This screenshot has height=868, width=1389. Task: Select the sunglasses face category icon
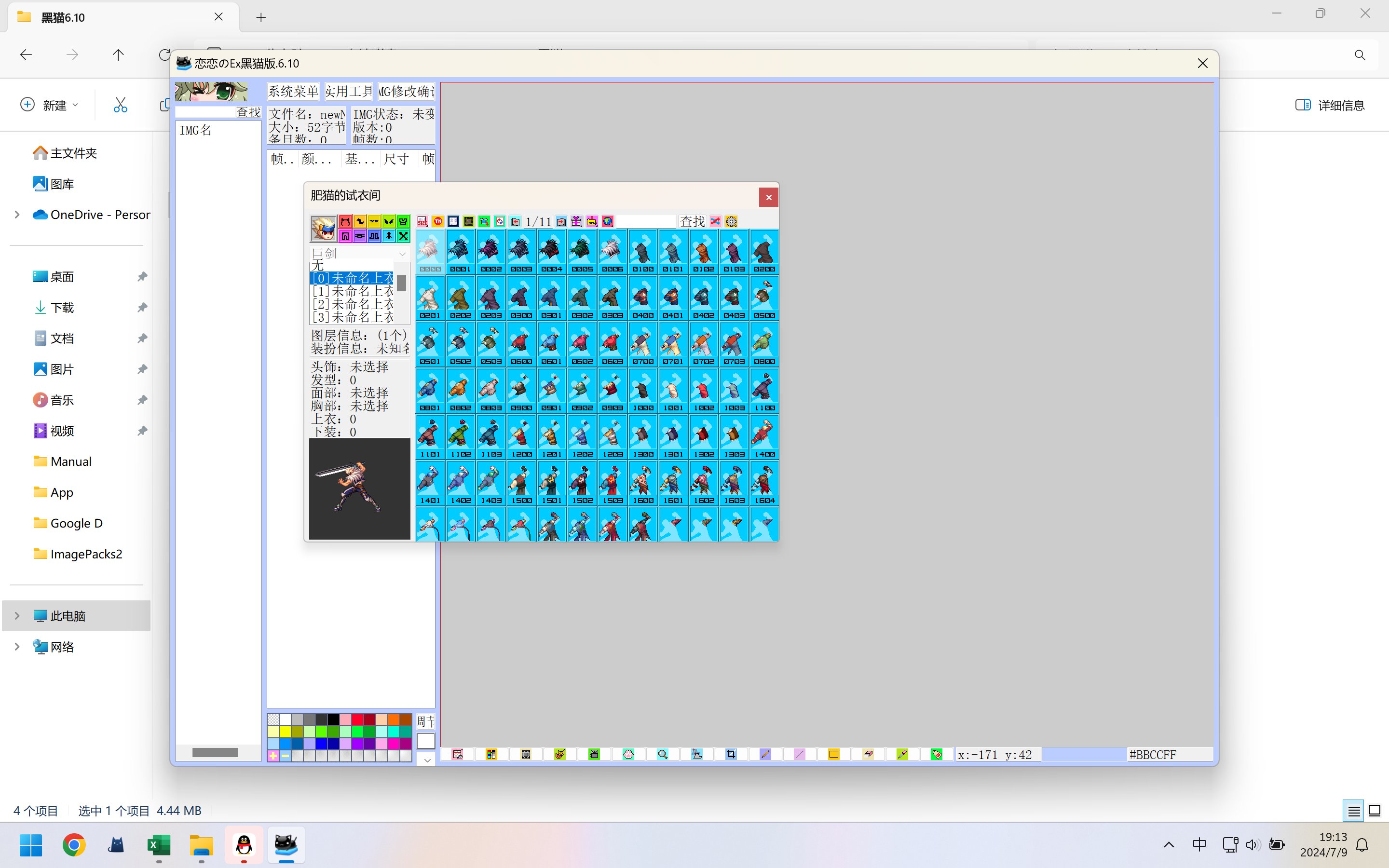coord(375,222)
